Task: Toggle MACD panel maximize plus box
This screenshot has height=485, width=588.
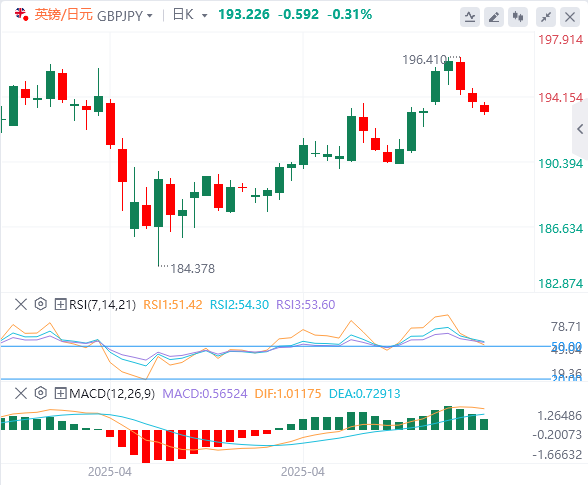Action: point(60,393)
